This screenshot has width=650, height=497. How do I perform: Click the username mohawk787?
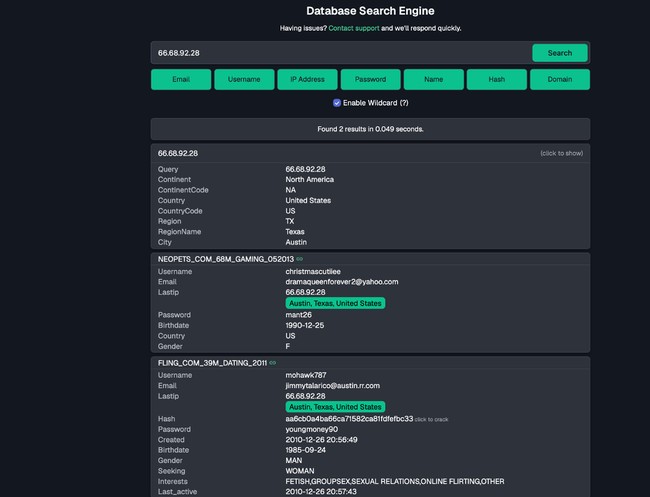[x=306, y=375]
